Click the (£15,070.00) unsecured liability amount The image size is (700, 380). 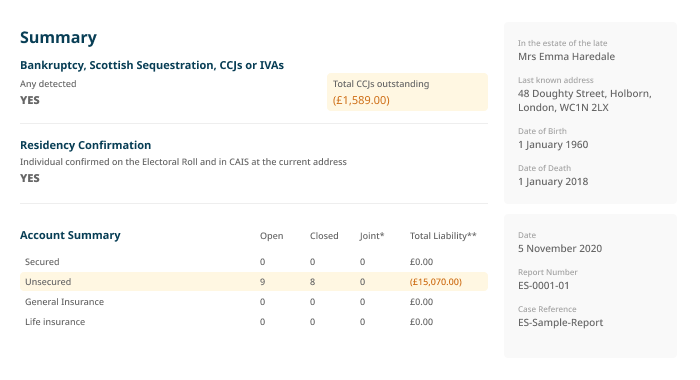click(x=436, y=282)
